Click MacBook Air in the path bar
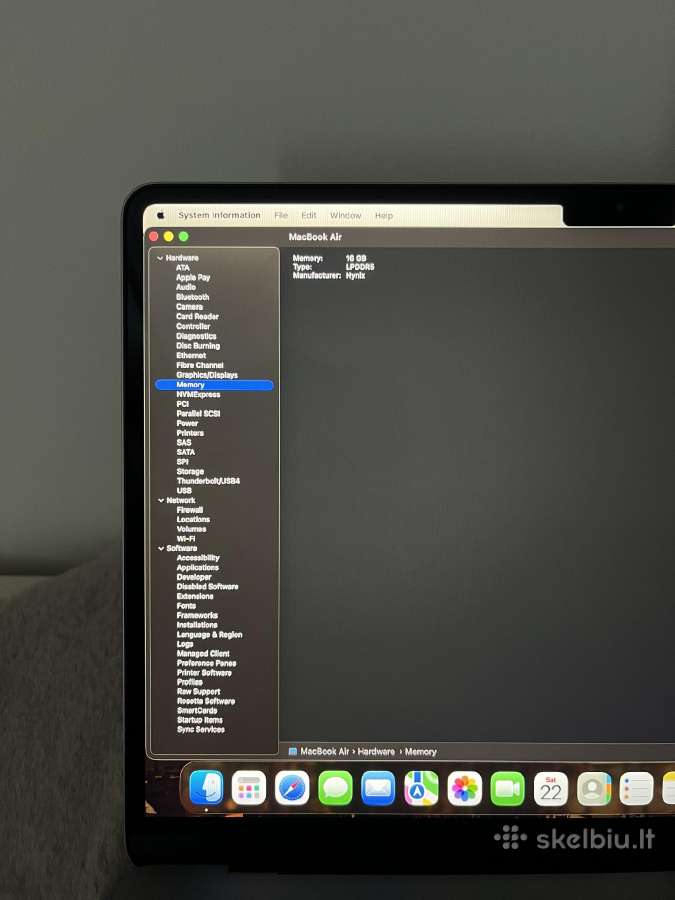Screen dimensions: 675x900 [324, 751]
